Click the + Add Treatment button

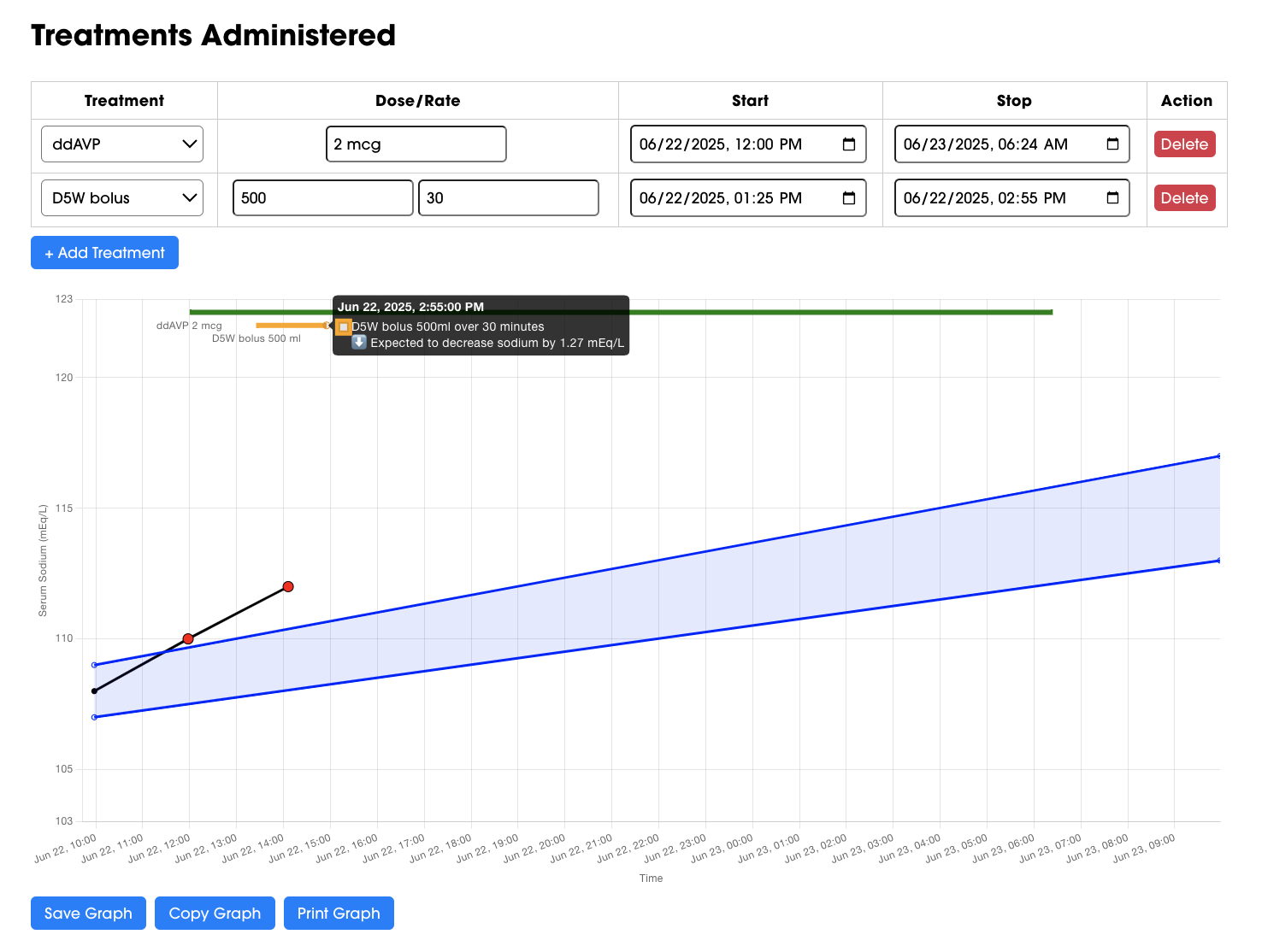(x=104, y=252)
